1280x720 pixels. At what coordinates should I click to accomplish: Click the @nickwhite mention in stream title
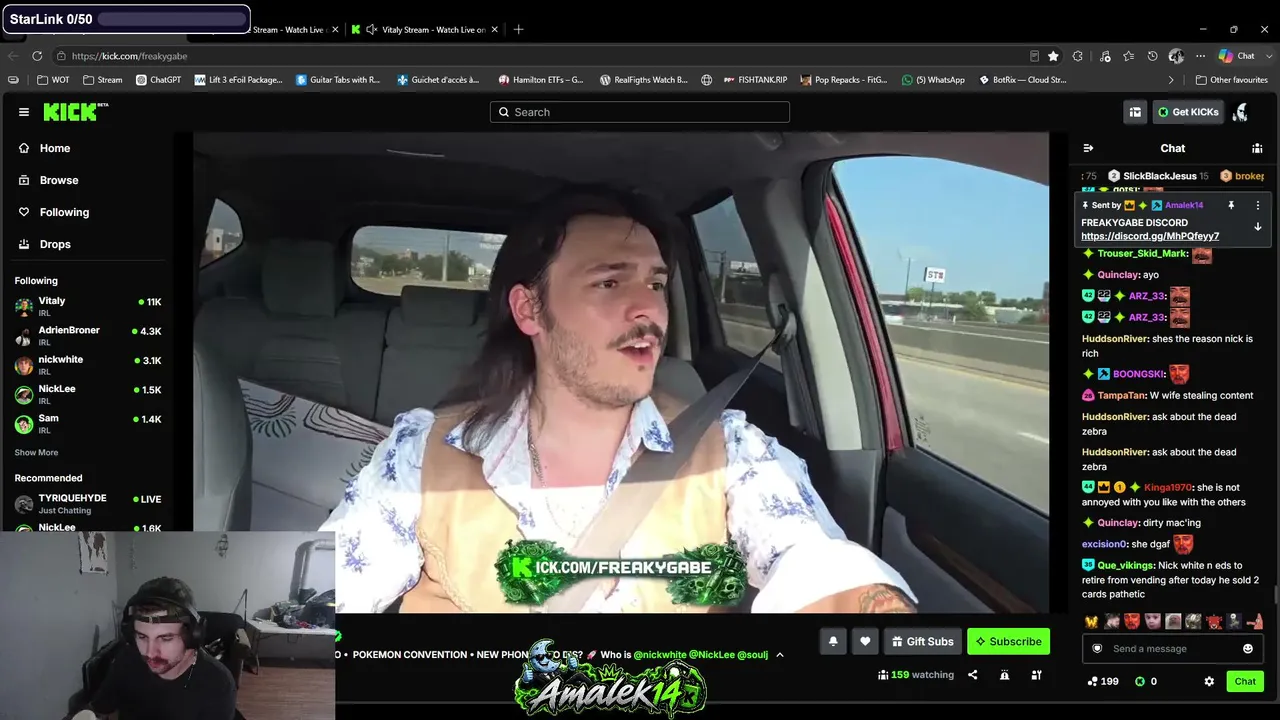click(660, 655)
